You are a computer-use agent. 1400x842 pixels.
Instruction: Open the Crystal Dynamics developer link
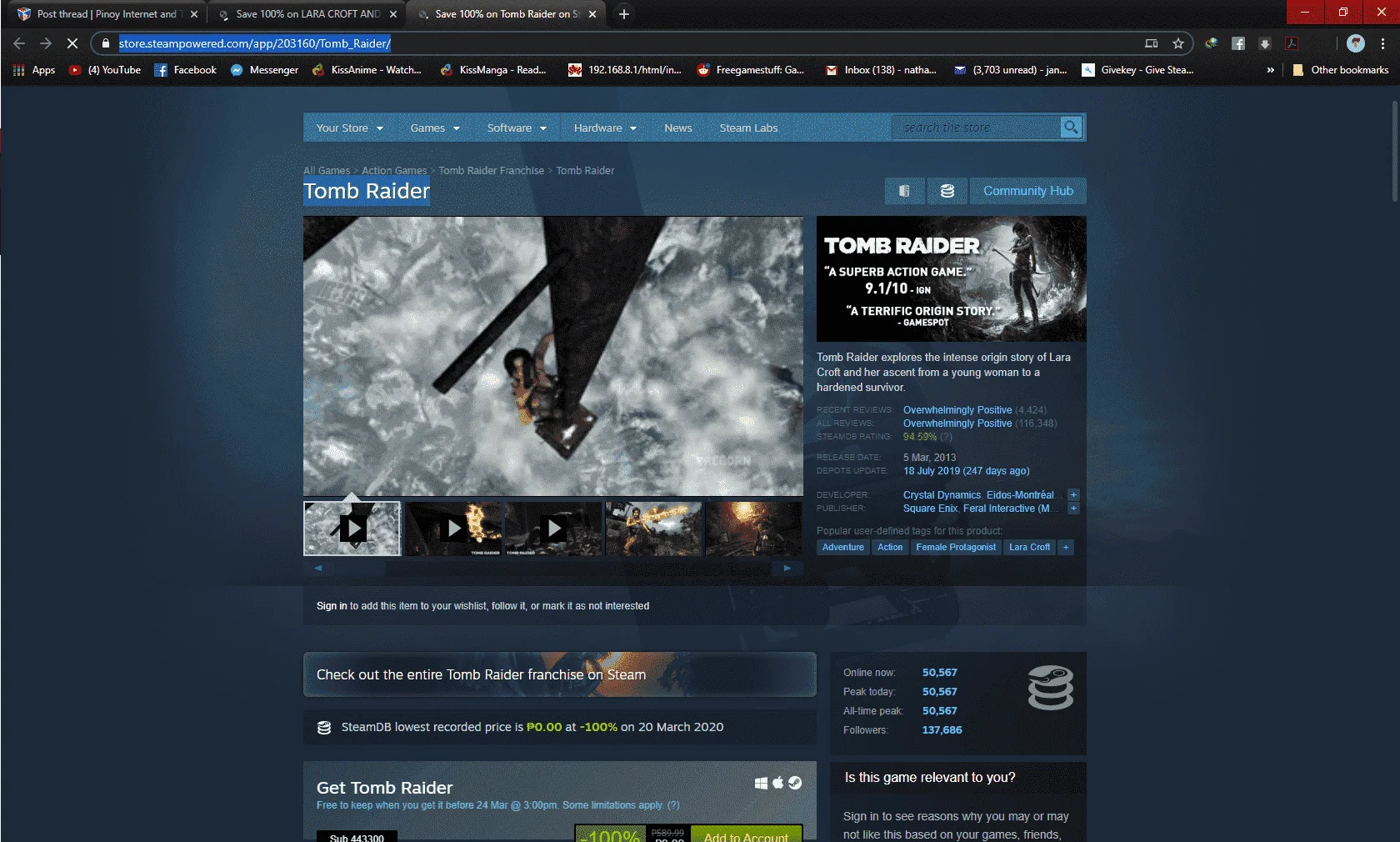pyautogui.click(x=942, y=495)
